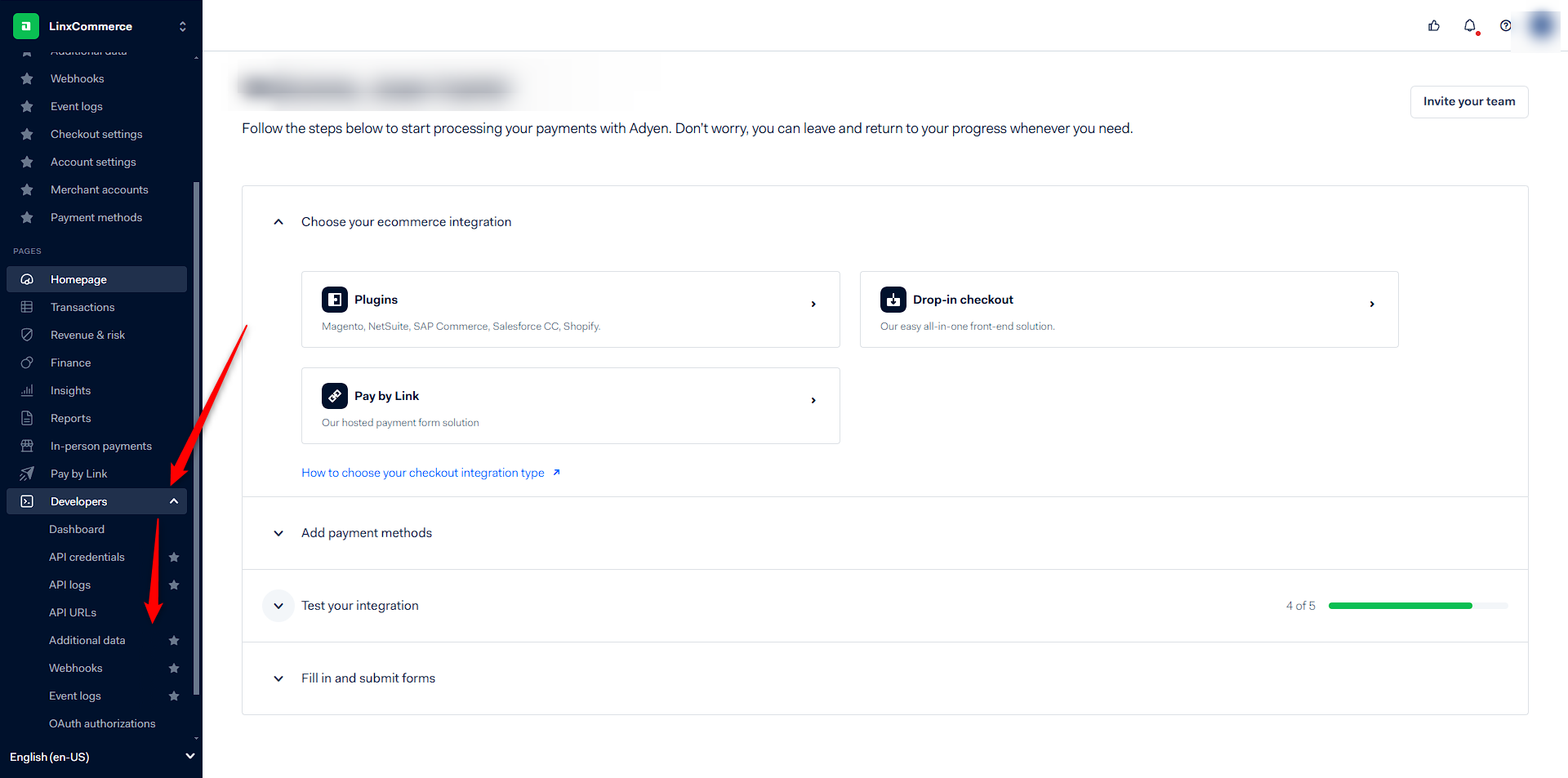
Task: Toggle favorite star next to API logs
Action: coord(174,585)
